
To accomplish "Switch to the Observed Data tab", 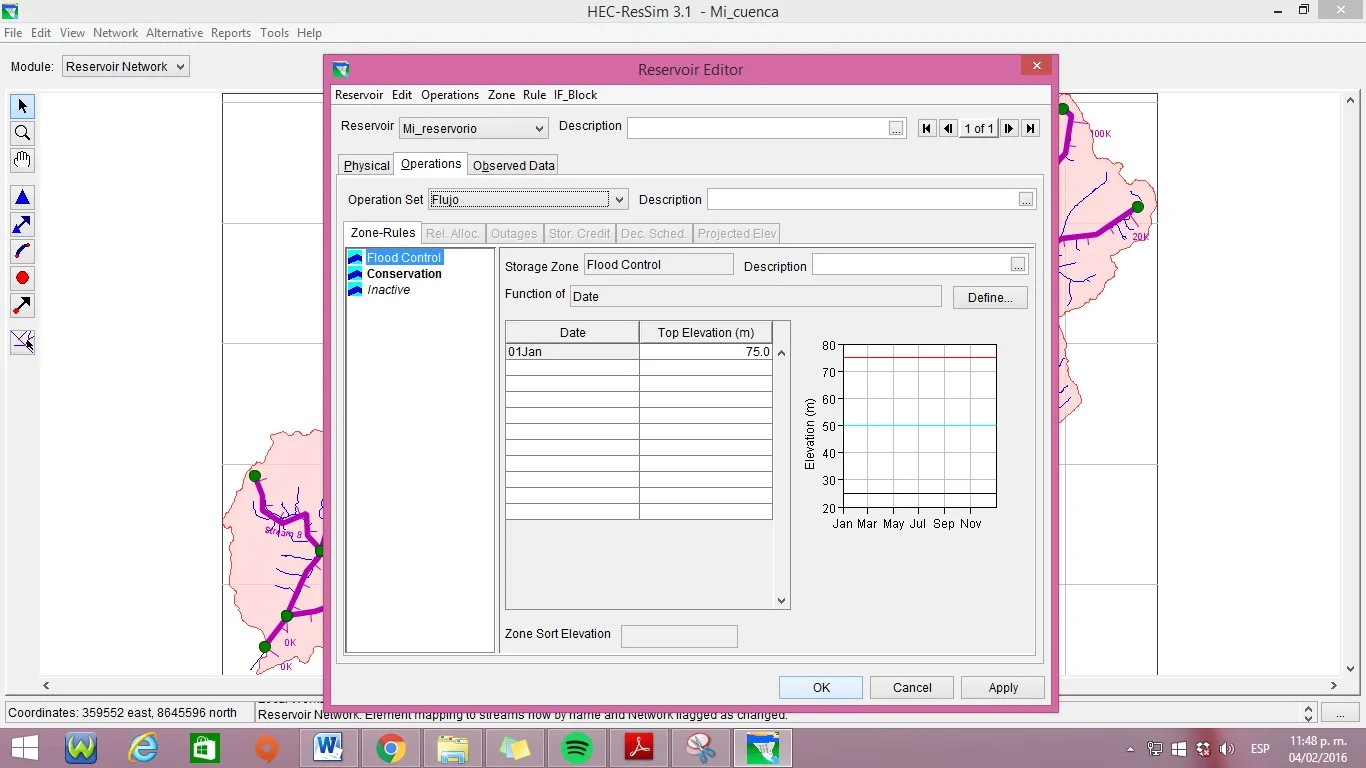I will pyautogui.click(x=514, y=166).
